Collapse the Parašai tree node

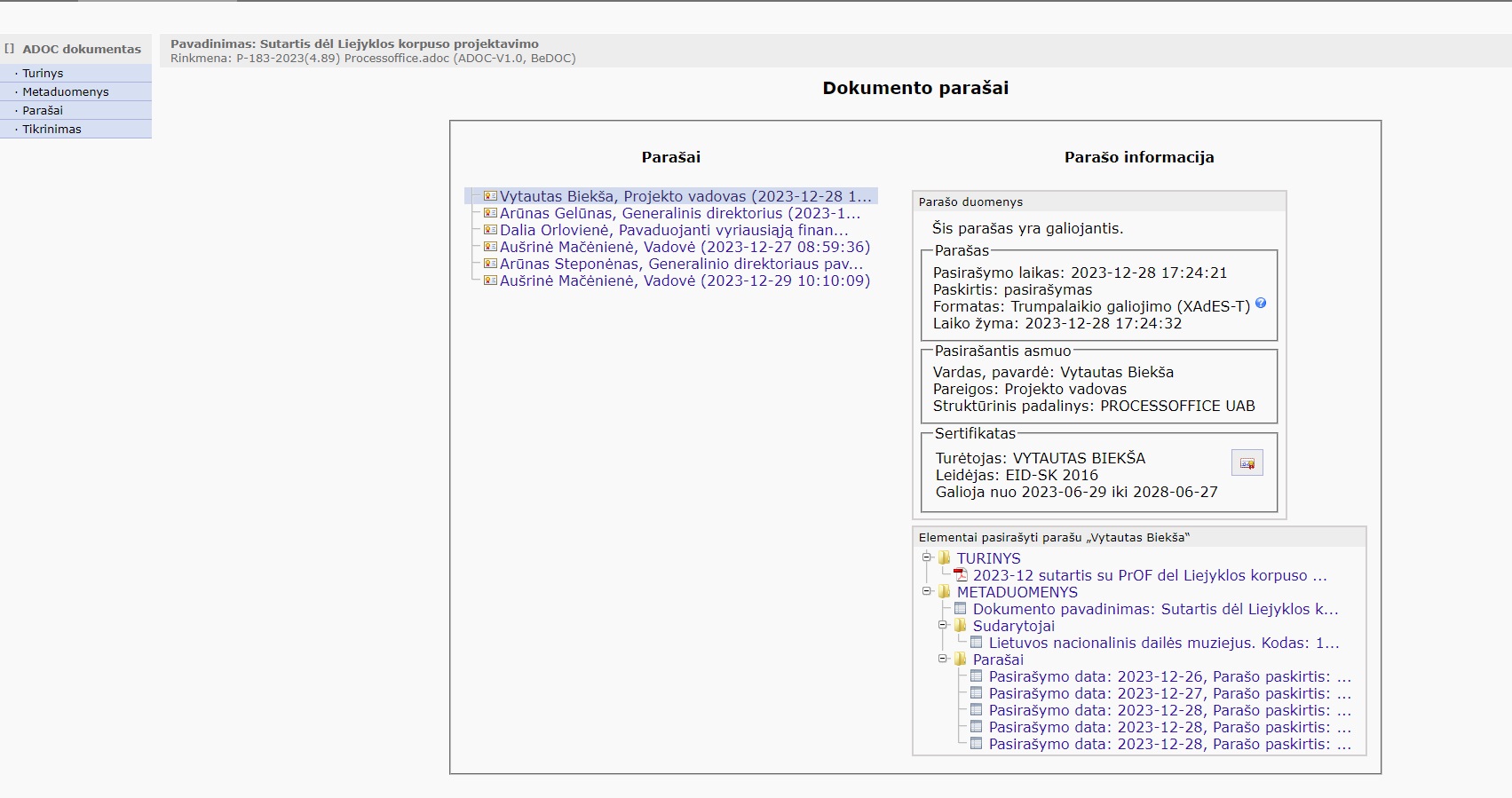pyautogui.click(x=943, y=659)
